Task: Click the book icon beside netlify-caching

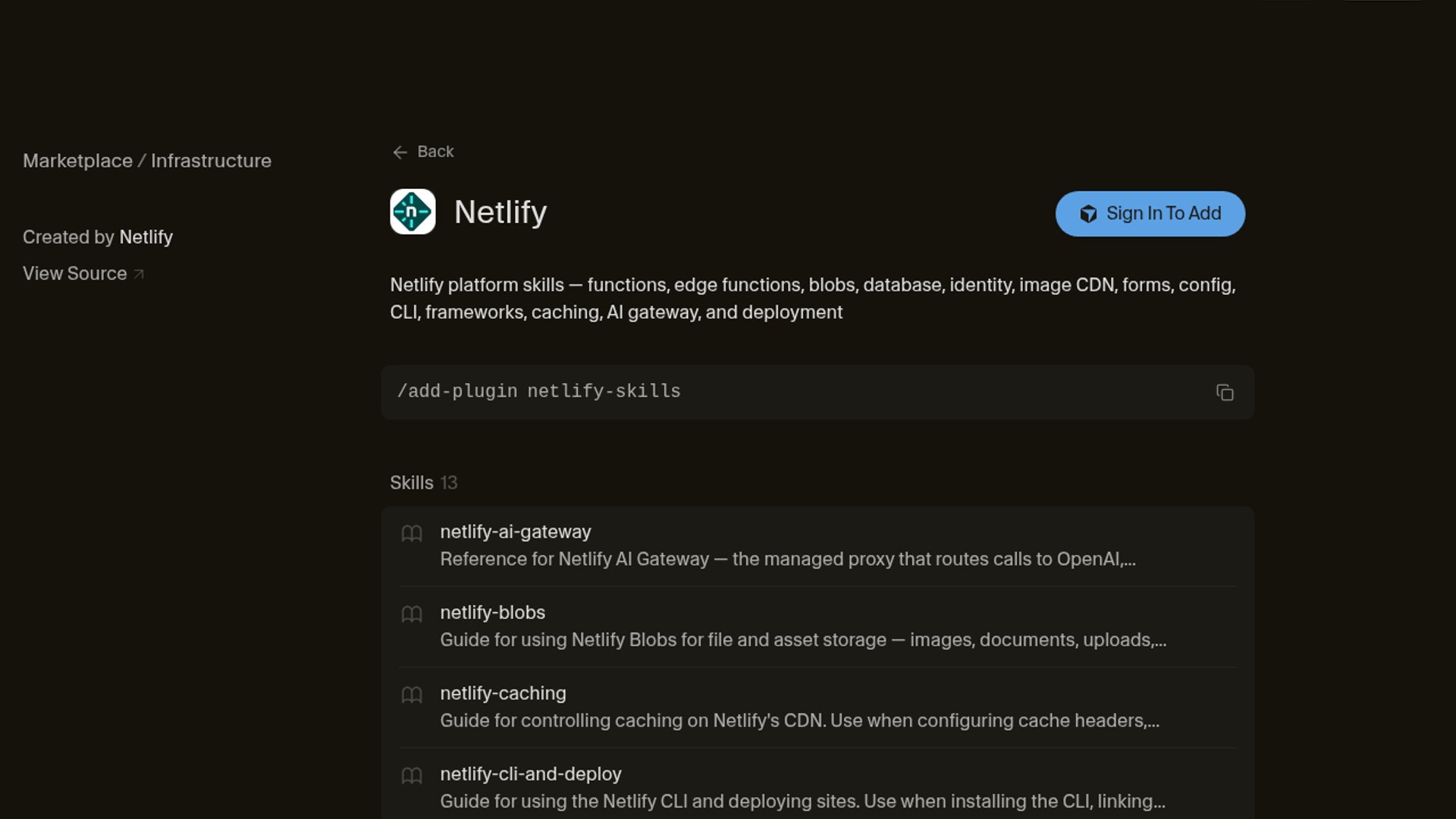Action: (x=412, y=695)
